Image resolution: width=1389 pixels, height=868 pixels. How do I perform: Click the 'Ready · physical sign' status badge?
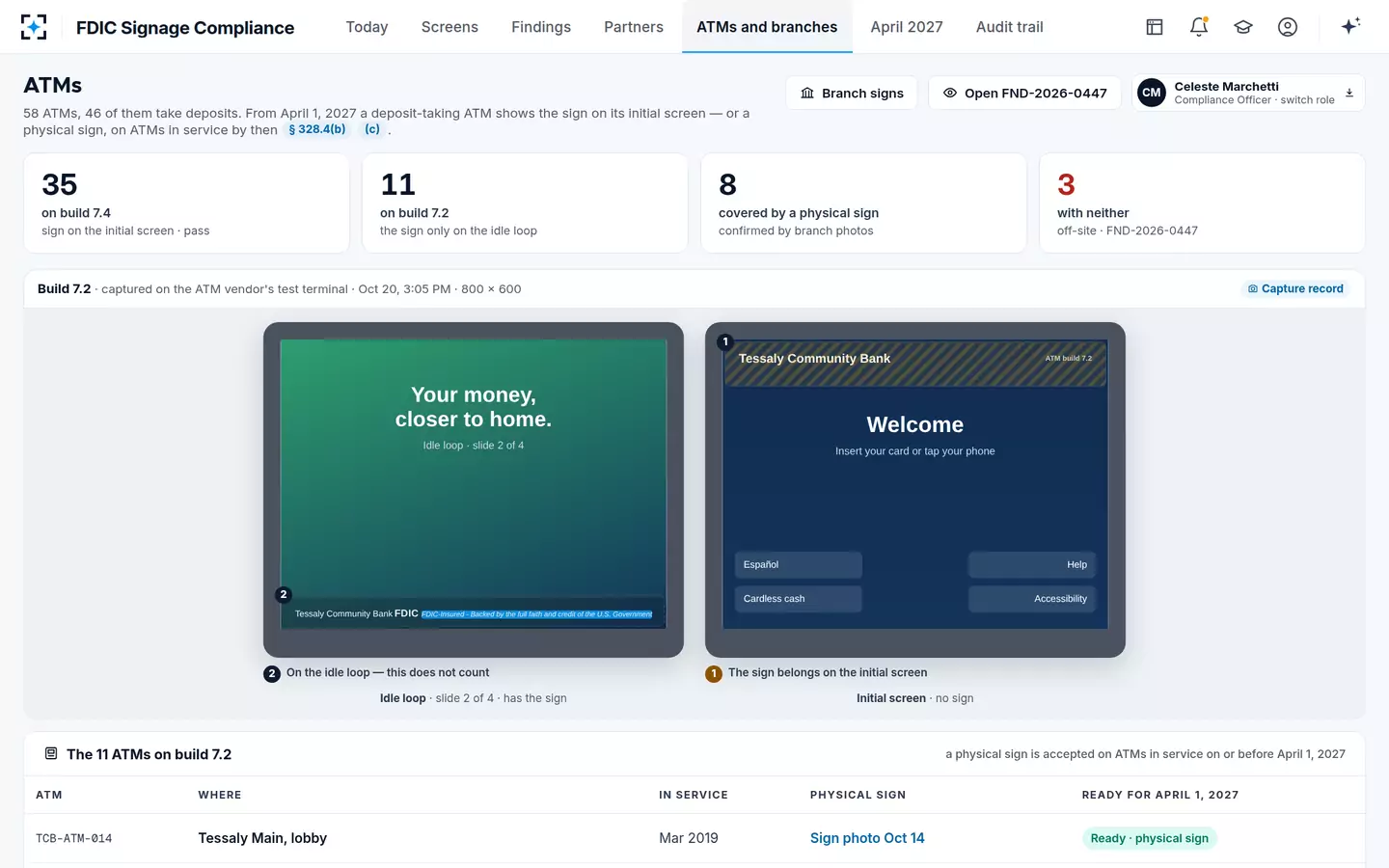pos(1149,838)
